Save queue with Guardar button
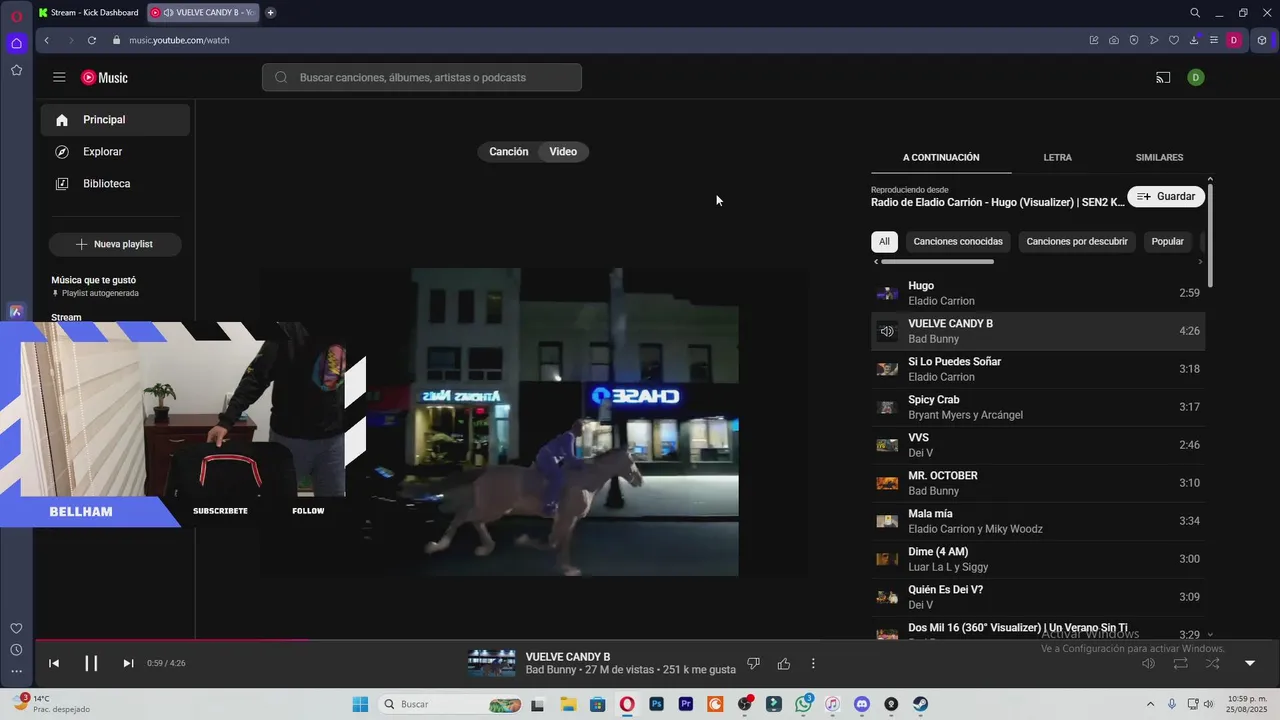 point(1166,196)
